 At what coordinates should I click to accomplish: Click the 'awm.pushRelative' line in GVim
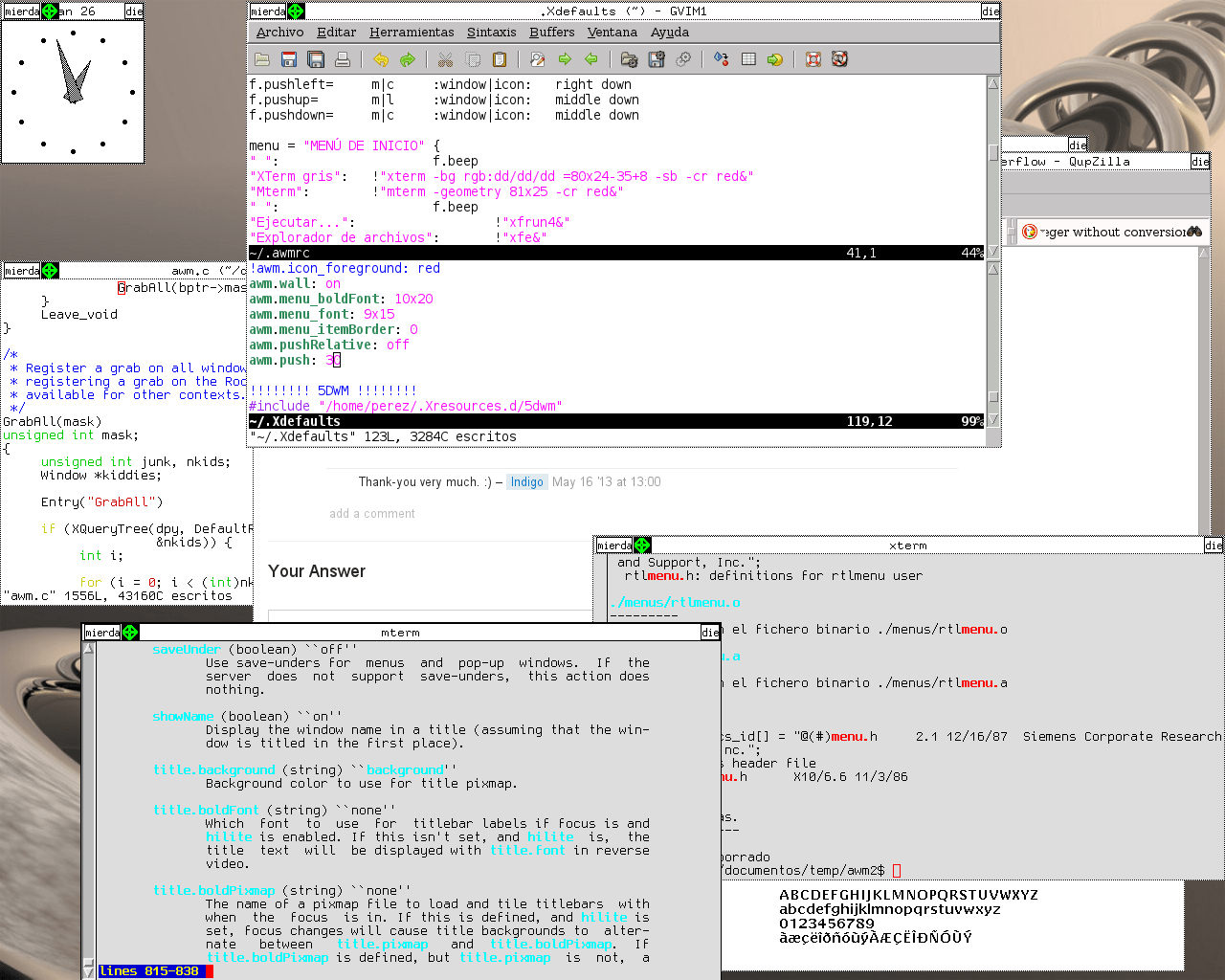point(329,345)
